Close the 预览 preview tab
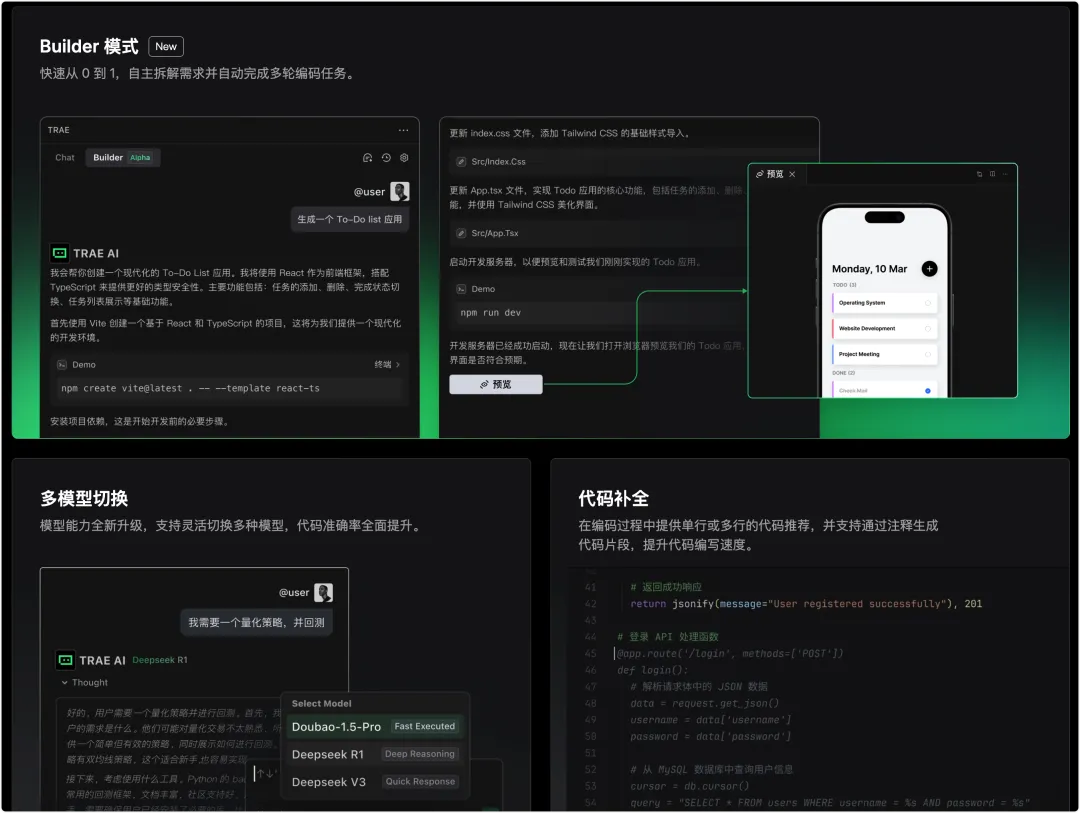 coord(792,174)
